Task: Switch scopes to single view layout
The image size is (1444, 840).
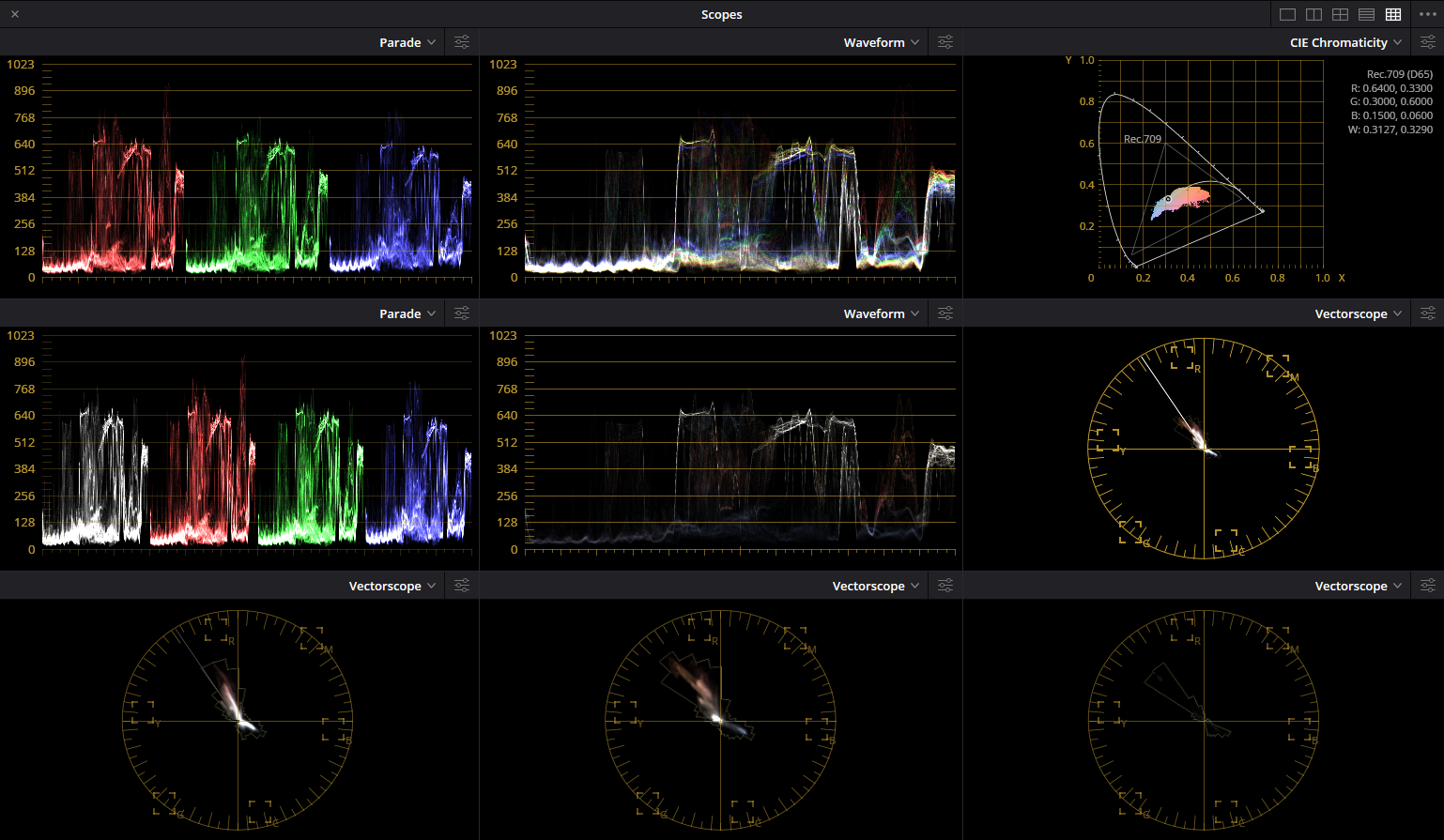Action: [1287, 14]
